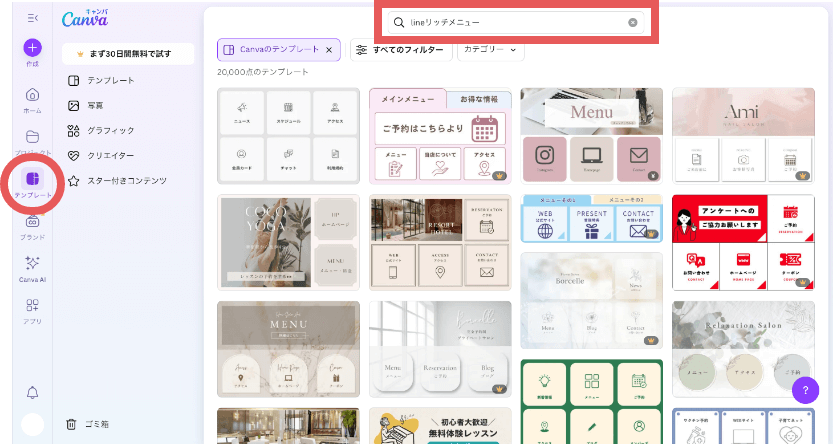
Task: Collapse the sidebar with the menu toggle
Action: [33, 18]
